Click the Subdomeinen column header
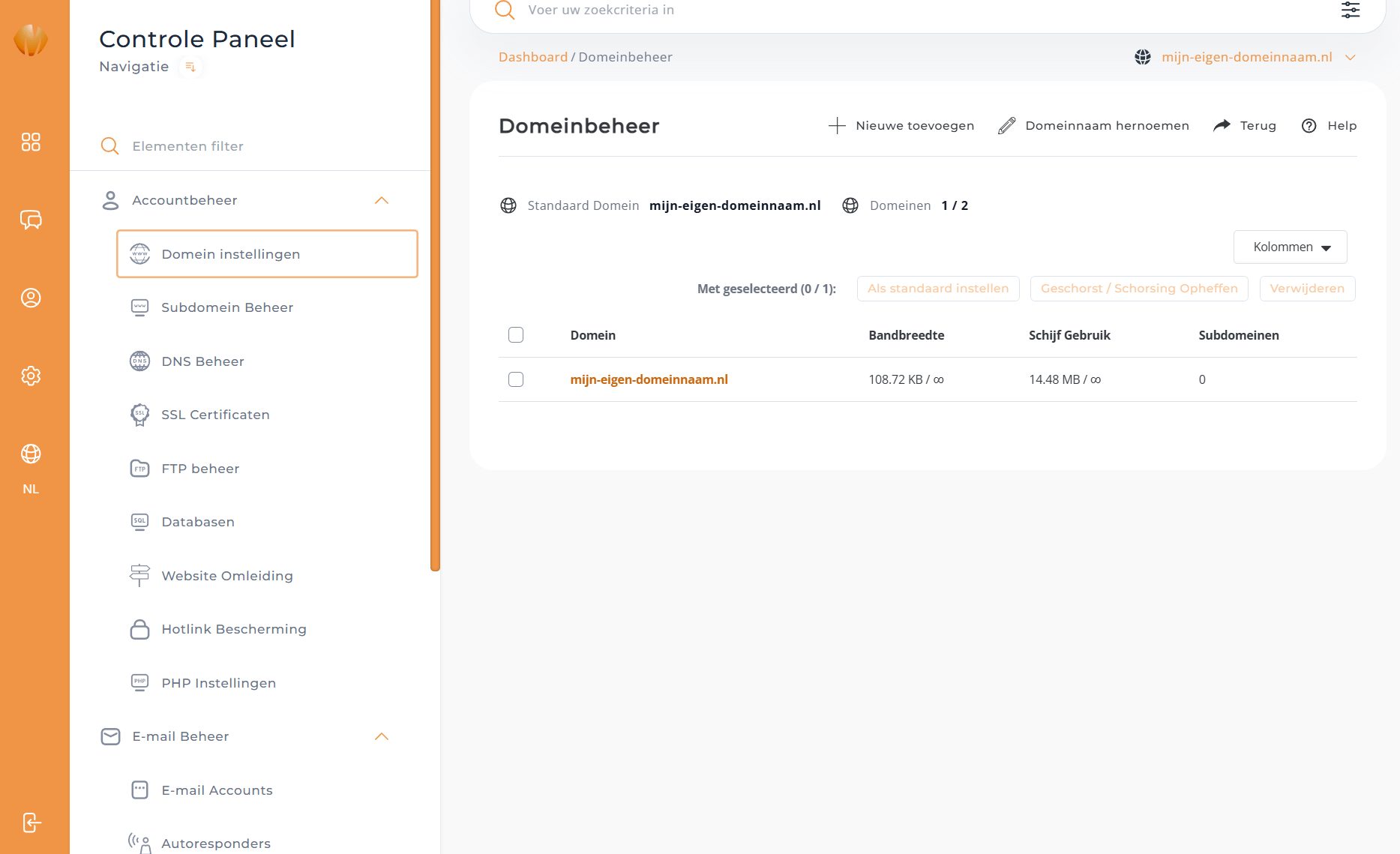The width and height of the screenshot is (1400, 854). pos(1239,335)
